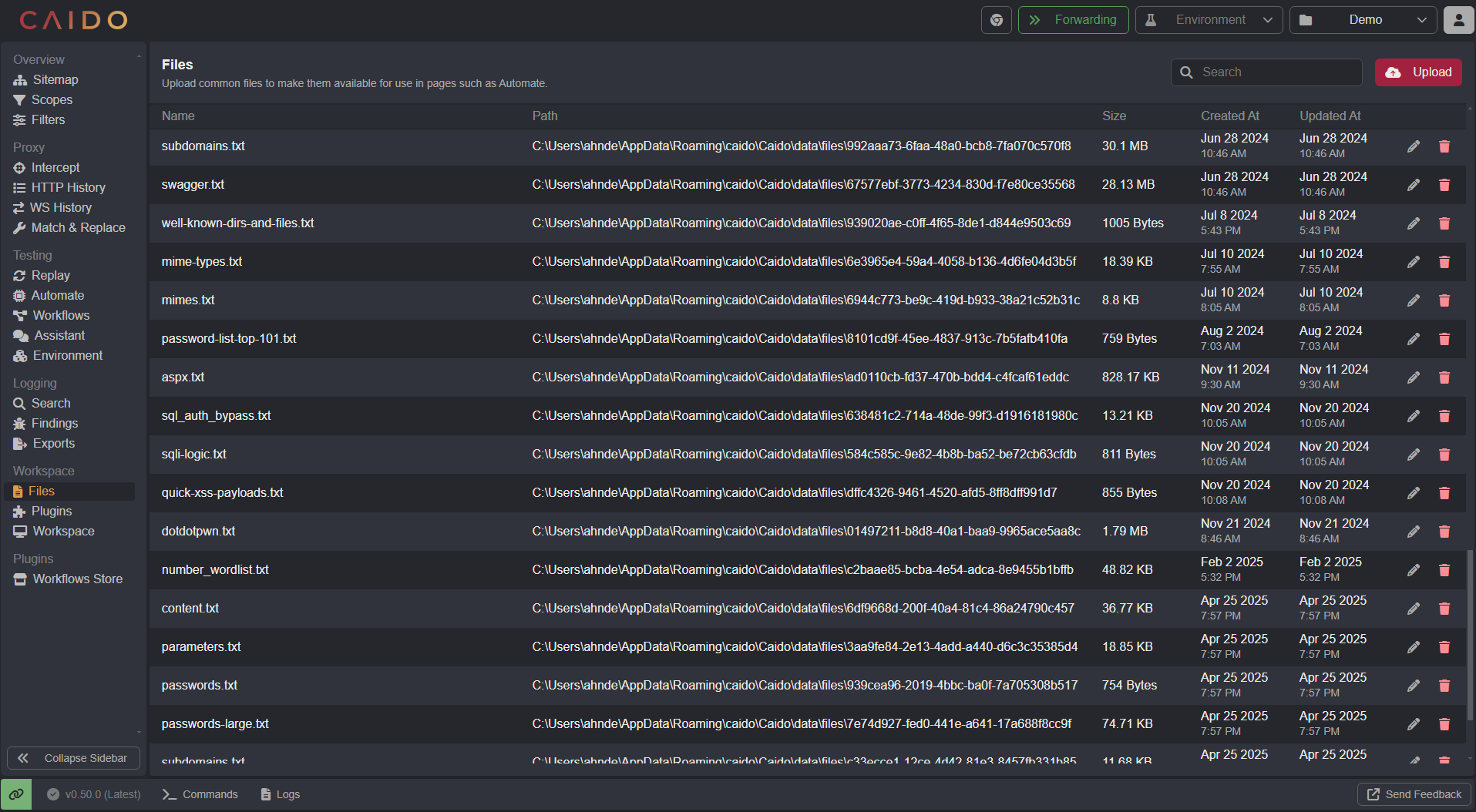Open the Workflows Store
Screen dimensions: 1476x812
coord(77,579)
